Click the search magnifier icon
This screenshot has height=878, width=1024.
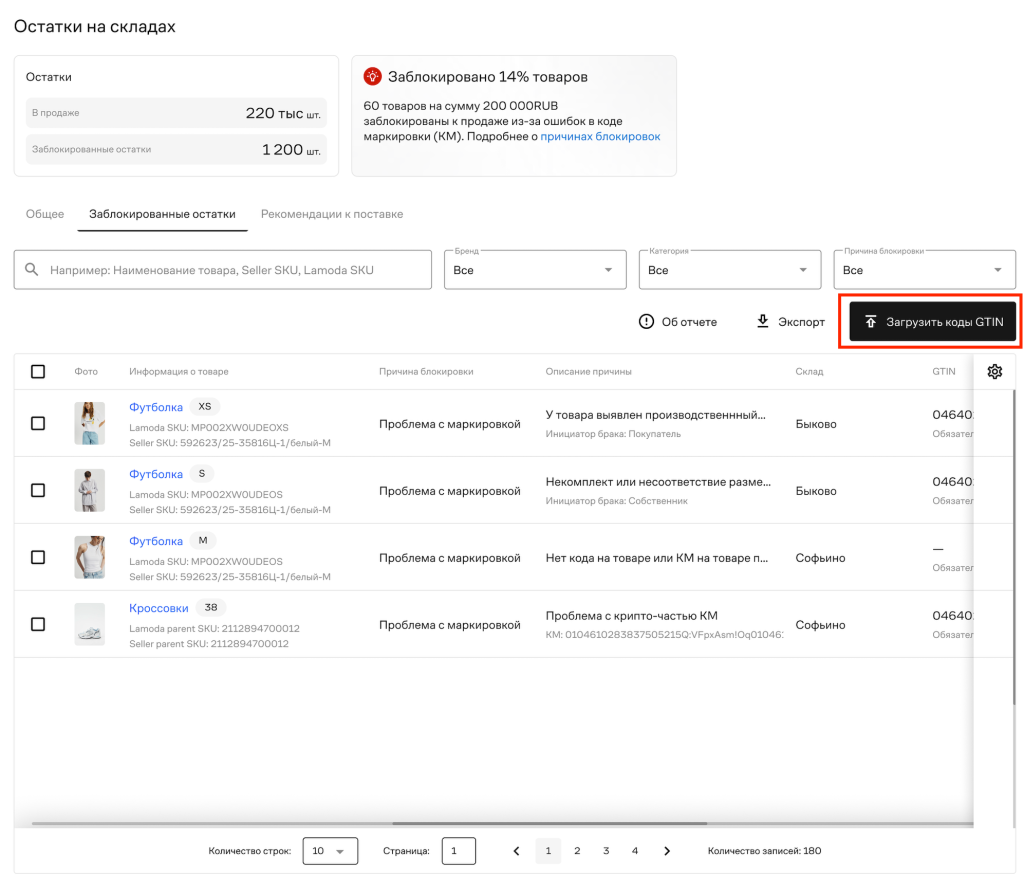31,269
